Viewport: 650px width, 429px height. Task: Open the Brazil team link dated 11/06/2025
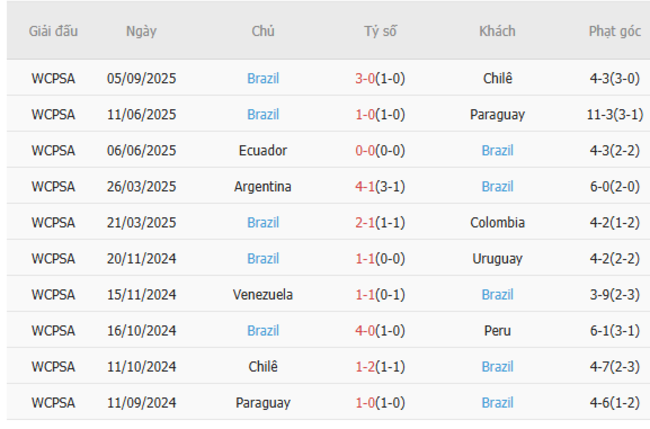point(263,114)
